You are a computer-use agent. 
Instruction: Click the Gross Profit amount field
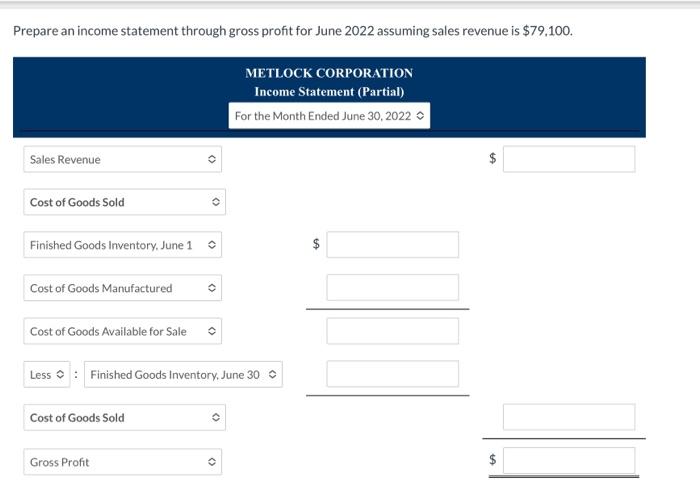[x=568, y=461]
